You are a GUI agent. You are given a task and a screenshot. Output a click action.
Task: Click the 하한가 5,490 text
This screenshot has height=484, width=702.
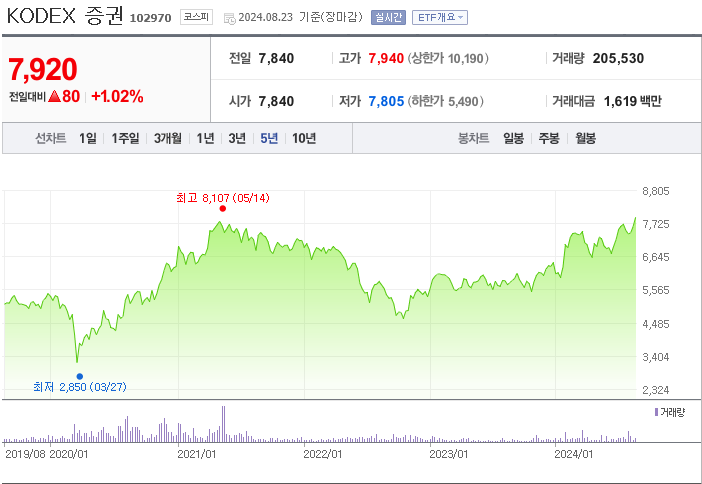pyautogui.click(x=445, y=101)
